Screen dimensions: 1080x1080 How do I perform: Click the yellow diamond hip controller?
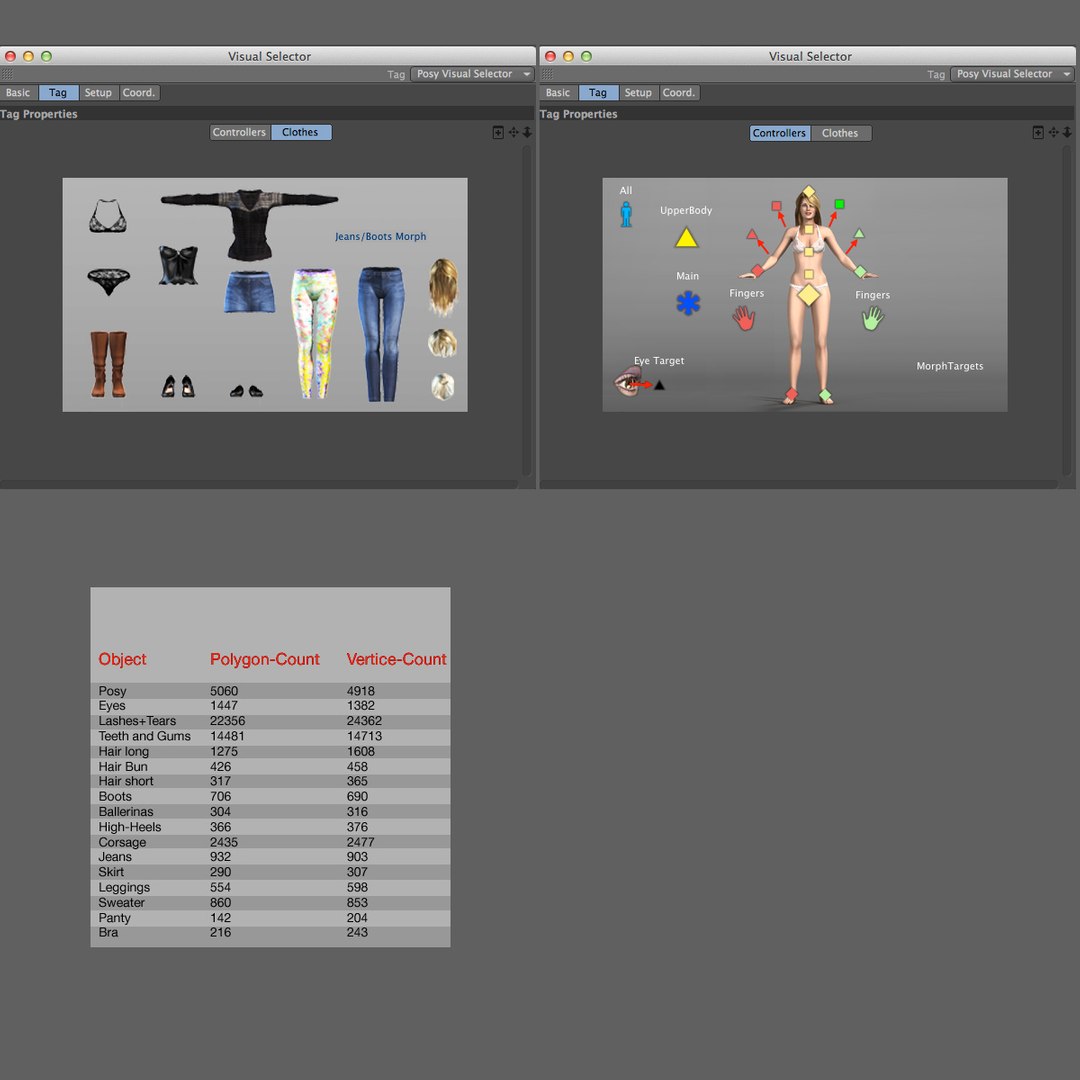point(809,294)
